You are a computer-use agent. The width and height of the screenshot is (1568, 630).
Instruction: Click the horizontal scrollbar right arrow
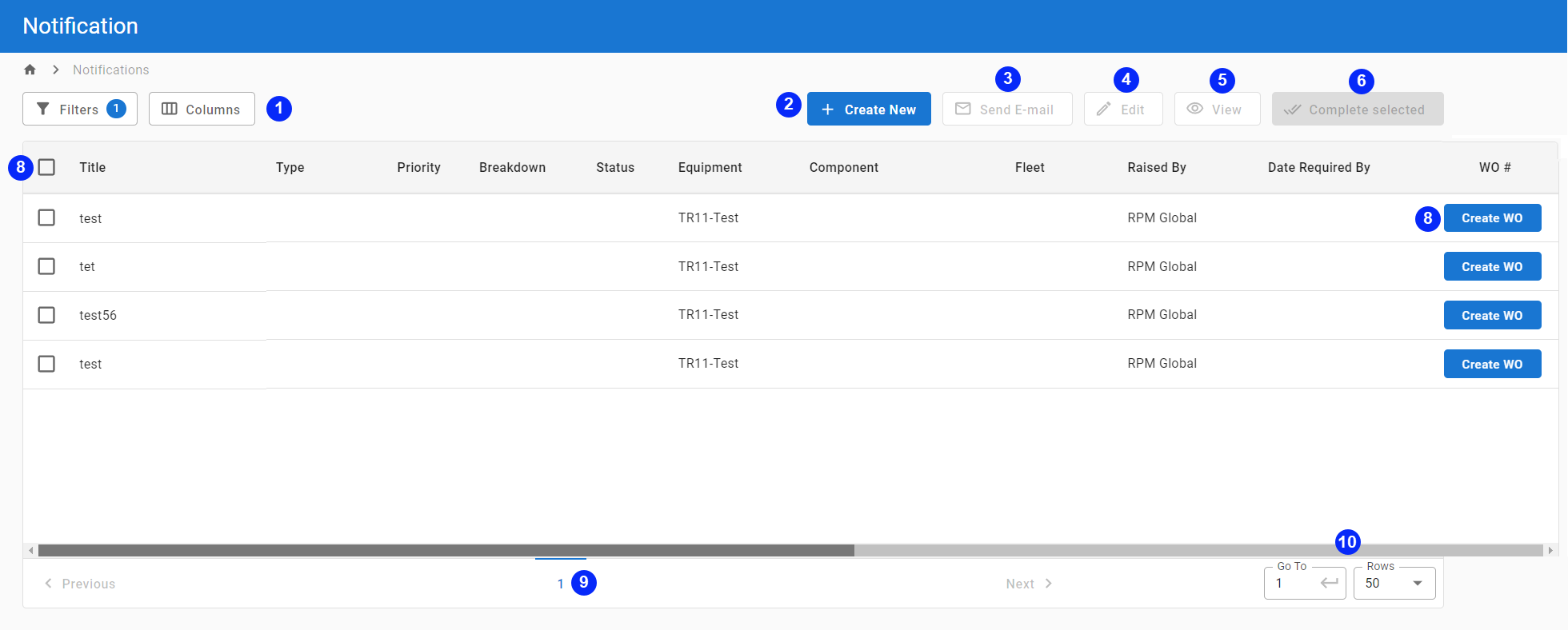[1550, 550]
